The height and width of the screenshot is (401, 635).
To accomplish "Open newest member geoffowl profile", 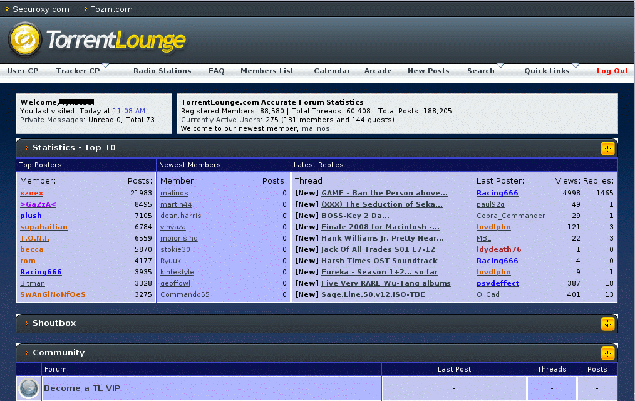I will click(x=175, y=284).
